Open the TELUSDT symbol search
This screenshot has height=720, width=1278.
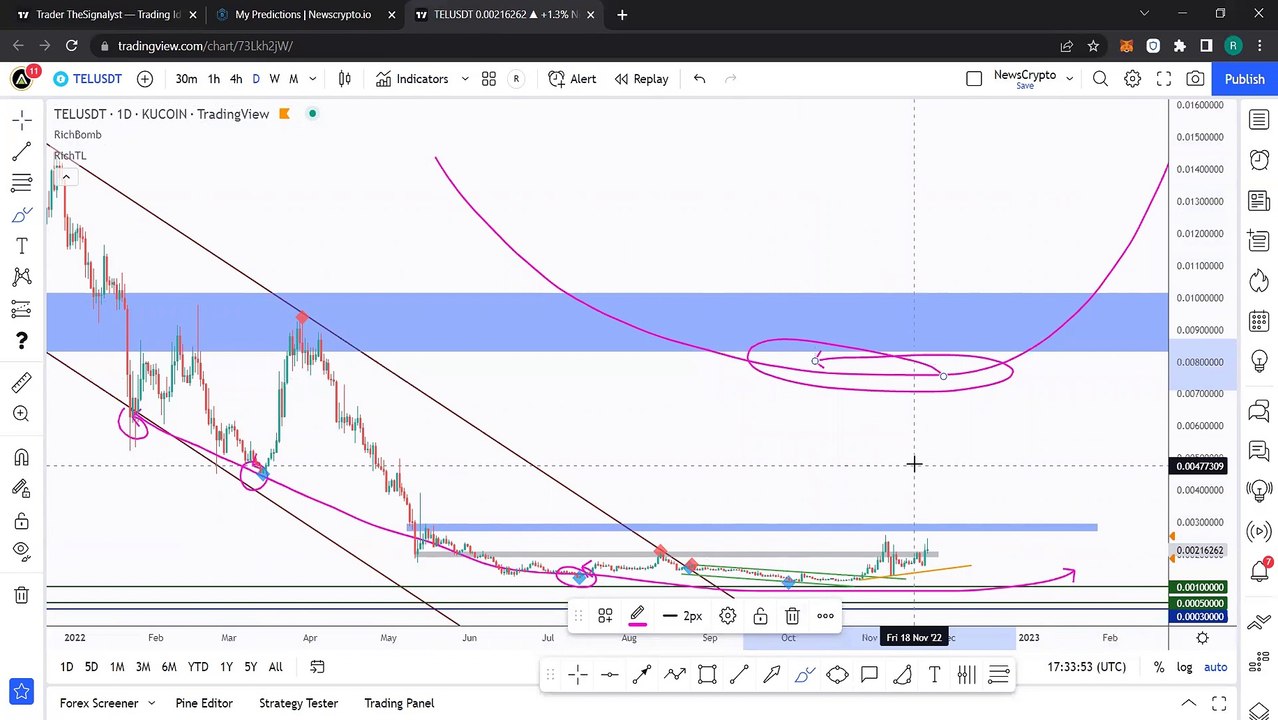[88, 79]
